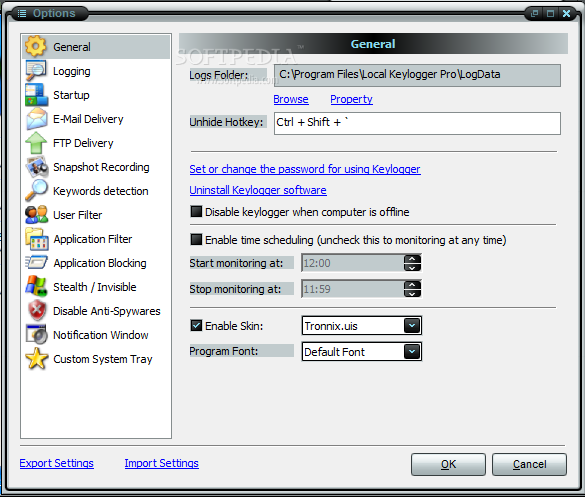Viewport: 585px width, 497px height.
Task: Select Custom System Tray entry
Action: pyautogui.click(x=96, y=359)
